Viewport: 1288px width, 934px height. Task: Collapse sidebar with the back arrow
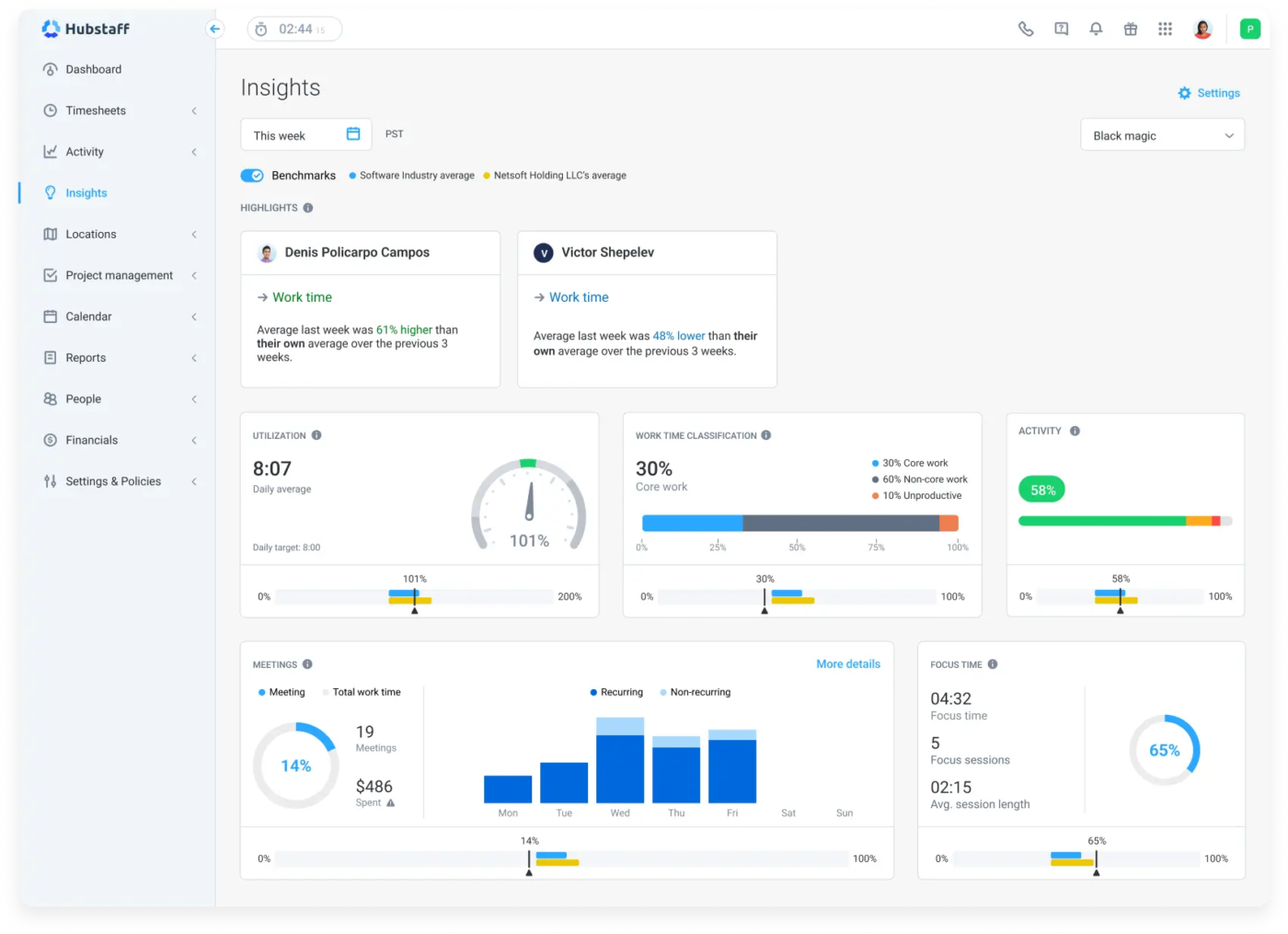(214, 29)
